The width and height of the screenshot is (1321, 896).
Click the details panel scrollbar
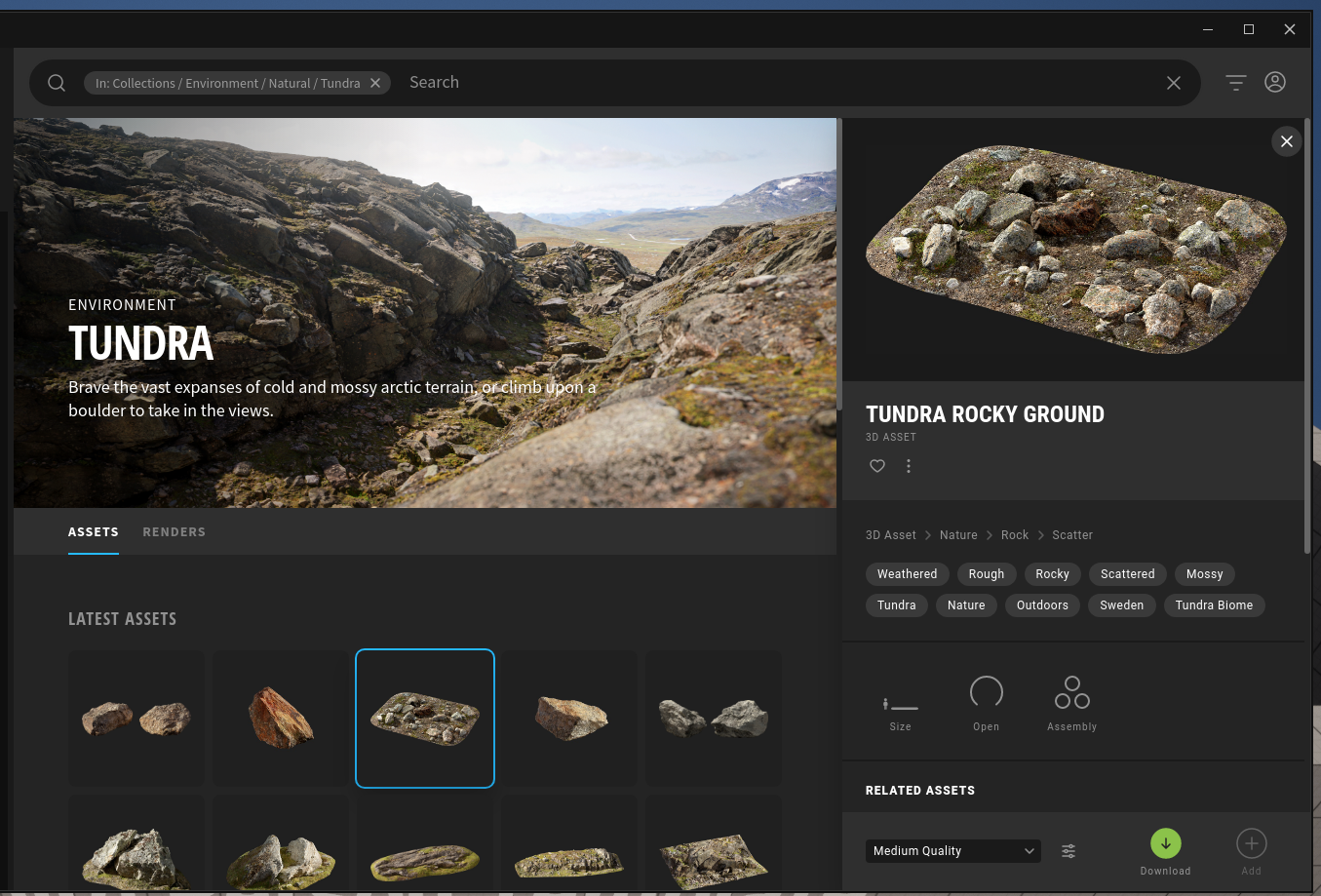pyautogui.click(x=1307, y=336)
